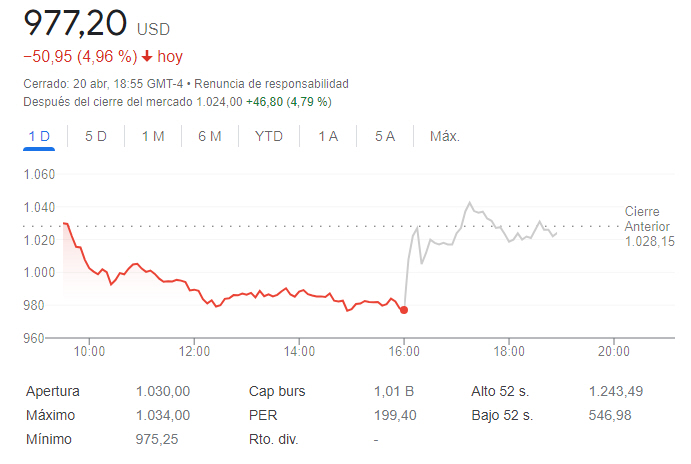The width and height of the screenshot is (691, 464).
Task: Click the 16:00 label on time axis
Action: (404, 351)
